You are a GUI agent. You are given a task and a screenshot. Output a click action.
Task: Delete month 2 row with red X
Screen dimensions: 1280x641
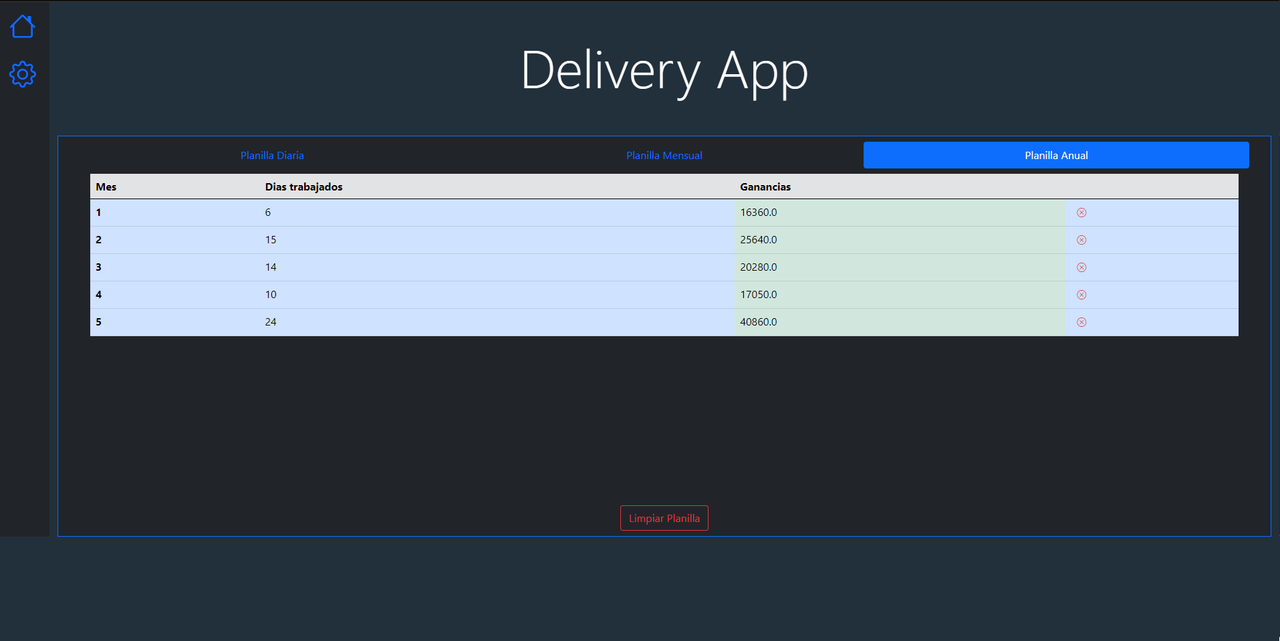coord(1081,240)
